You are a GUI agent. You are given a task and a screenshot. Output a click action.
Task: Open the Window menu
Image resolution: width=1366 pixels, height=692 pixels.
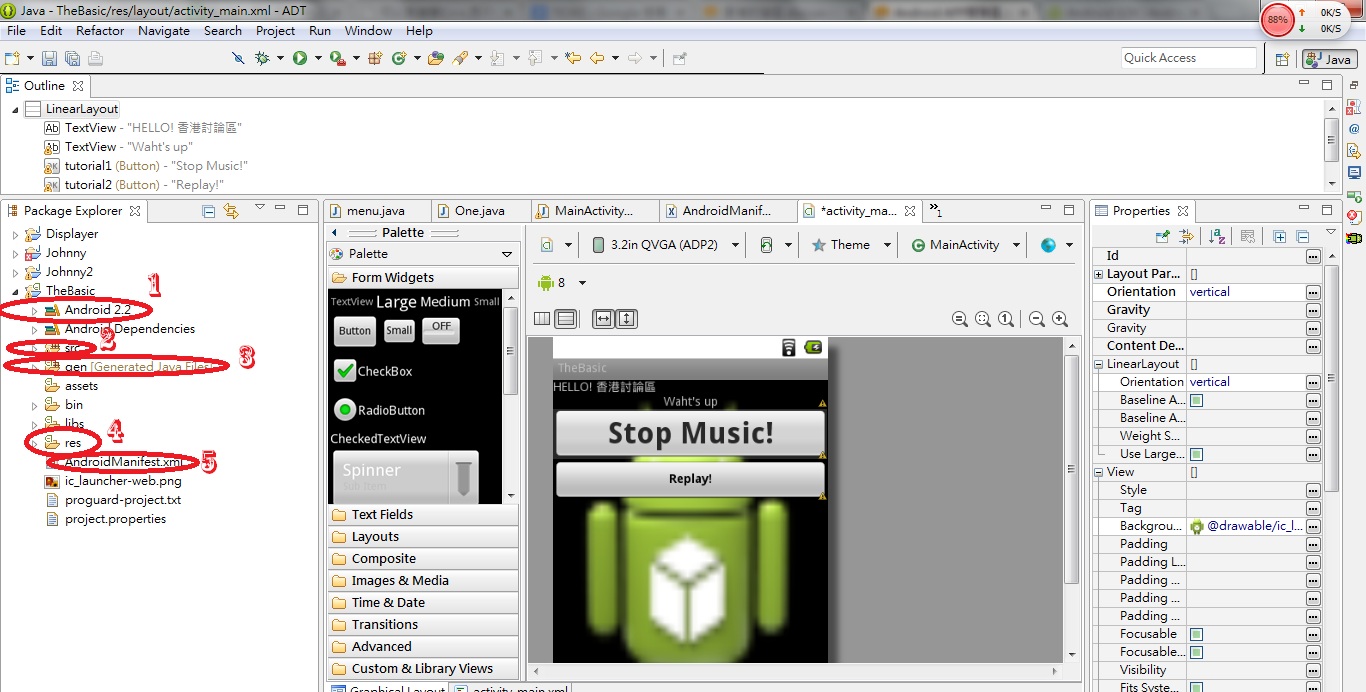pyautogui.click(x=369, y=31)
